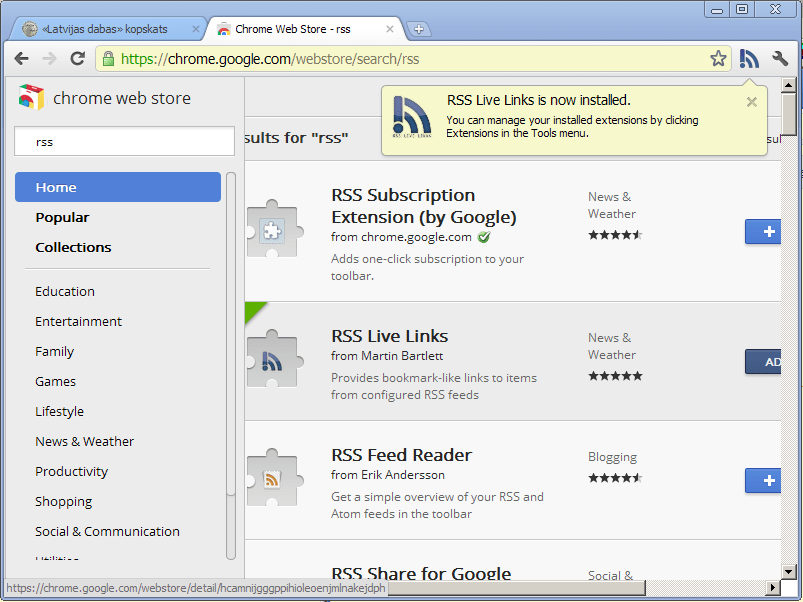The height and width of the screenshot is (602, 803).
Task: Click News & Weather label of RSS Live Links
Action: [612, 346]
